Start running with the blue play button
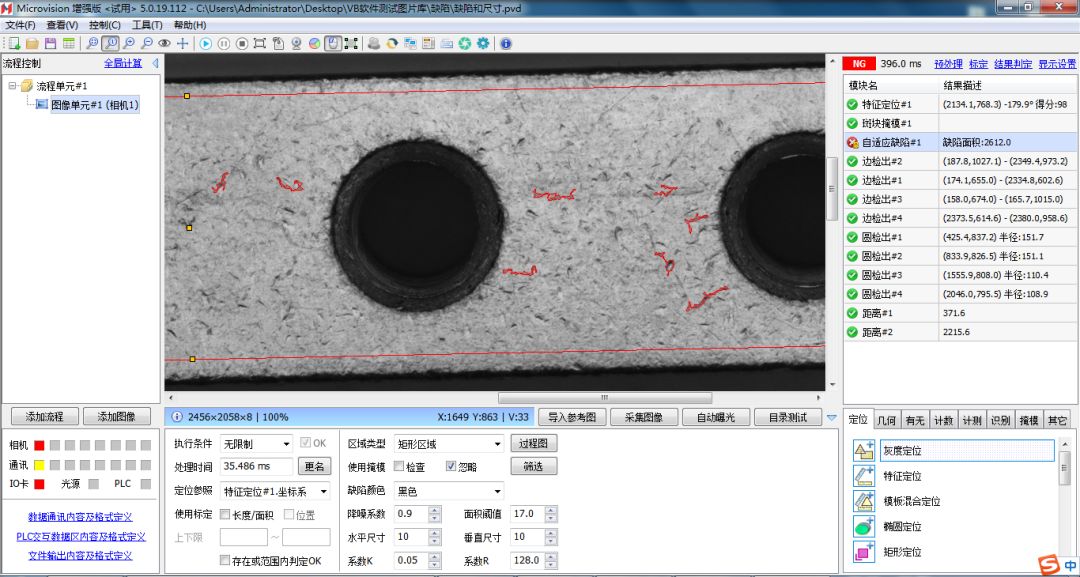Image resolution: width=1080 pixels, height=577 pixels. click(206, 43)
